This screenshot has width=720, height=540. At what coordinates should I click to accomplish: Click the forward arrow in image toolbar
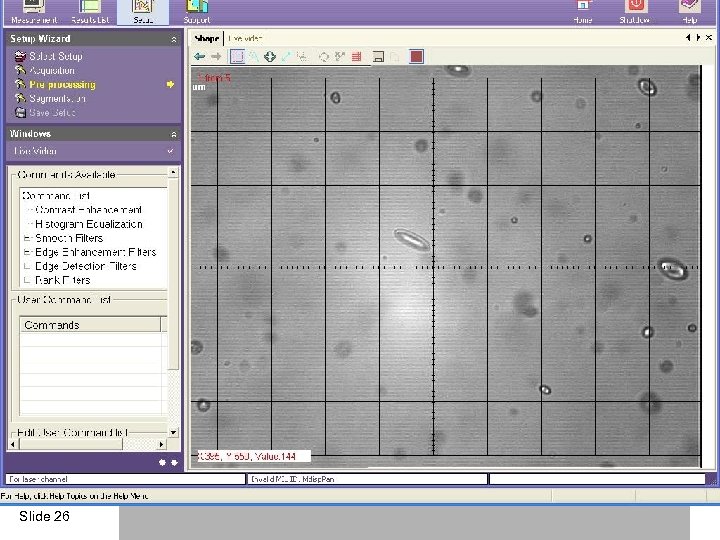(216, 56)
